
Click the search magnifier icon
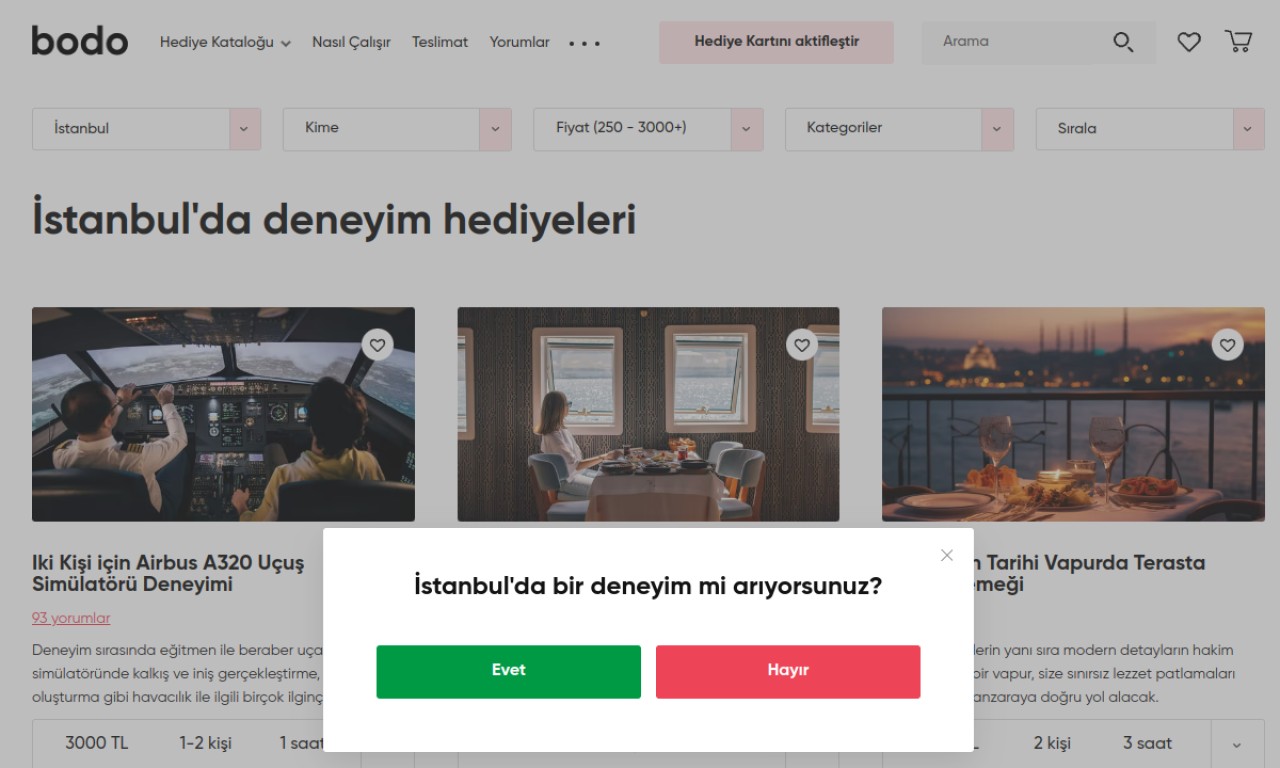tap(1123, 42)
